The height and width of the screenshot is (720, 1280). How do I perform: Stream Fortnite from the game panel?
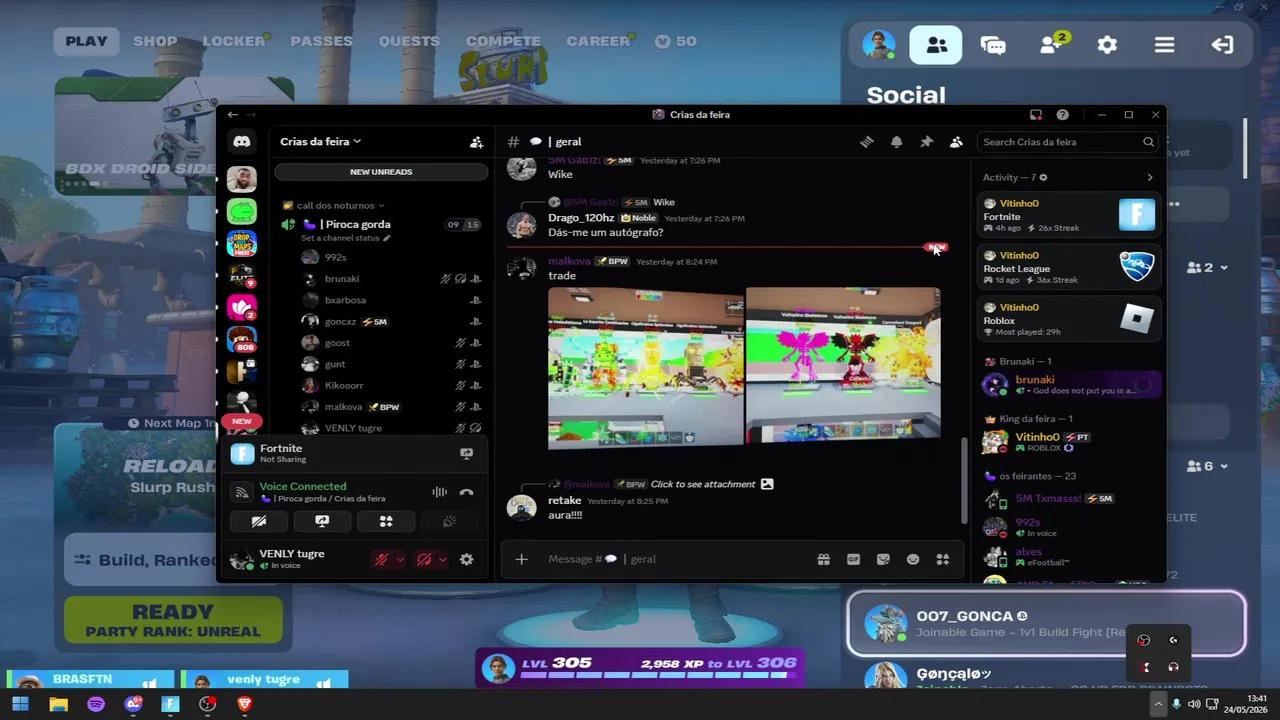[x=466, y=454]
